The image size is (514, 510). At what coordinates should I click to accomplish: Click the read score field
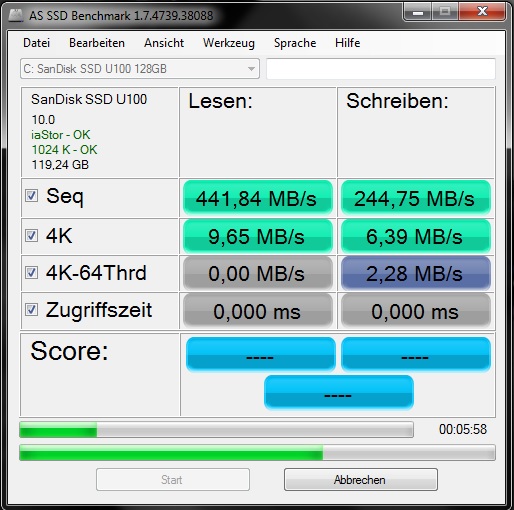point(260,354)
